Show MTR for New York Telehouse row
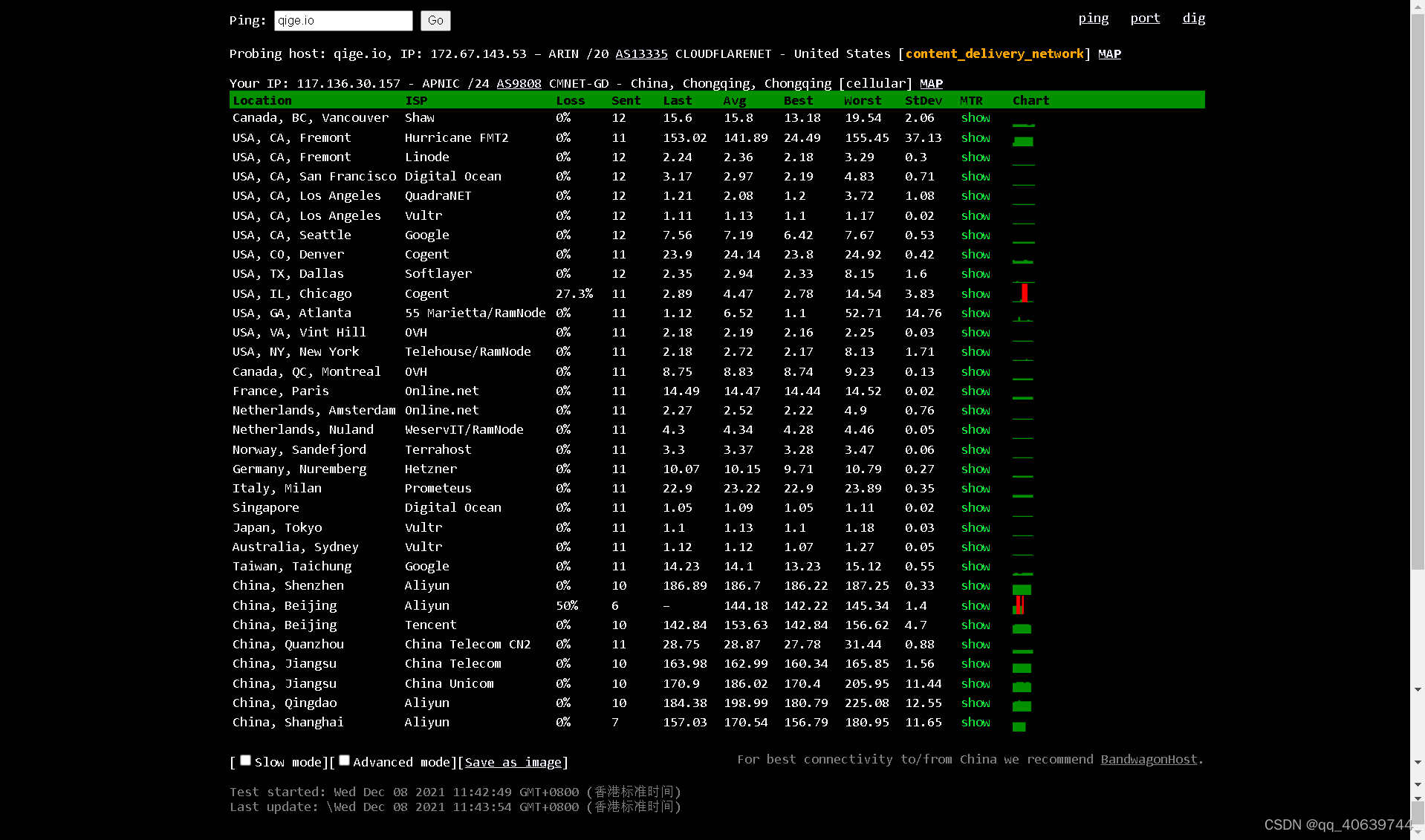This screenshot has width=1425, height=840. tap(976, 351)
